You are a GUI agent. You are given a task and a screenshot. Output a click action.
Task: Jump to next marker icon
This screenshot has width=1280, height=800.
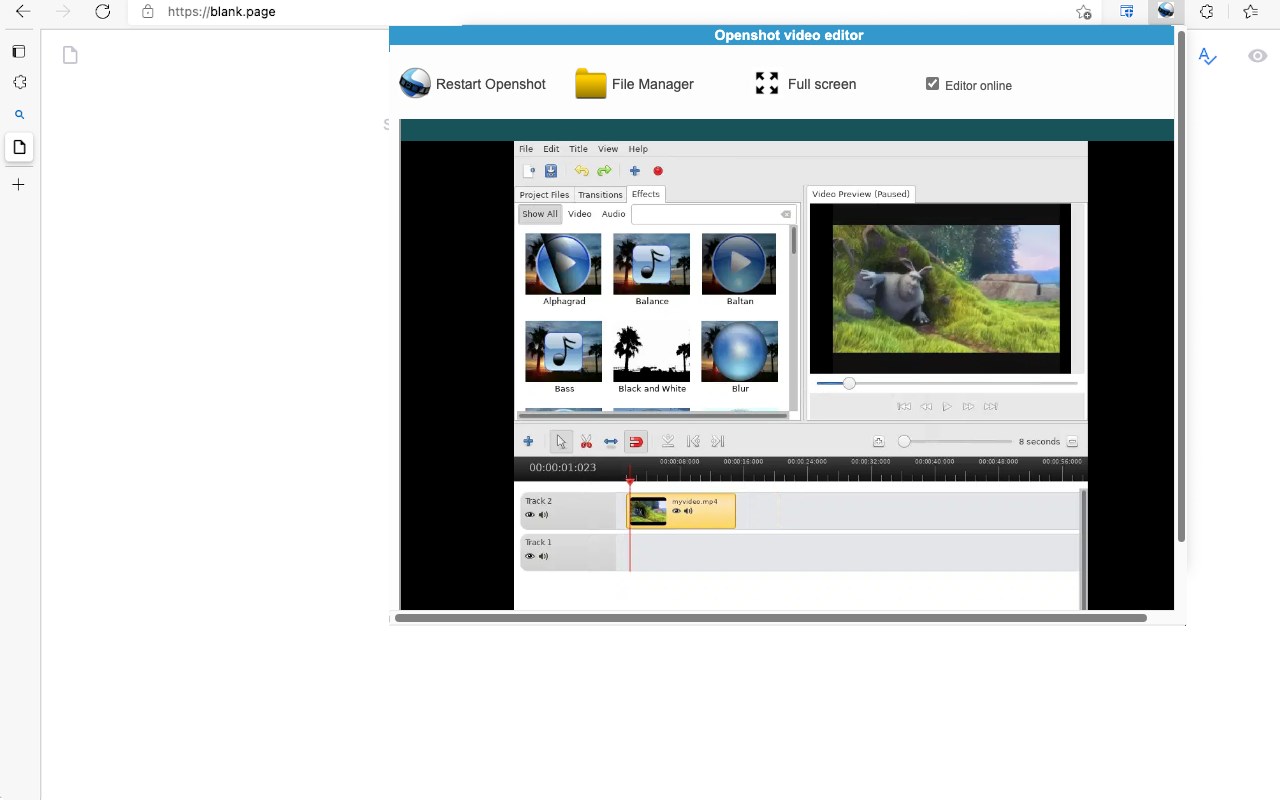718,441
